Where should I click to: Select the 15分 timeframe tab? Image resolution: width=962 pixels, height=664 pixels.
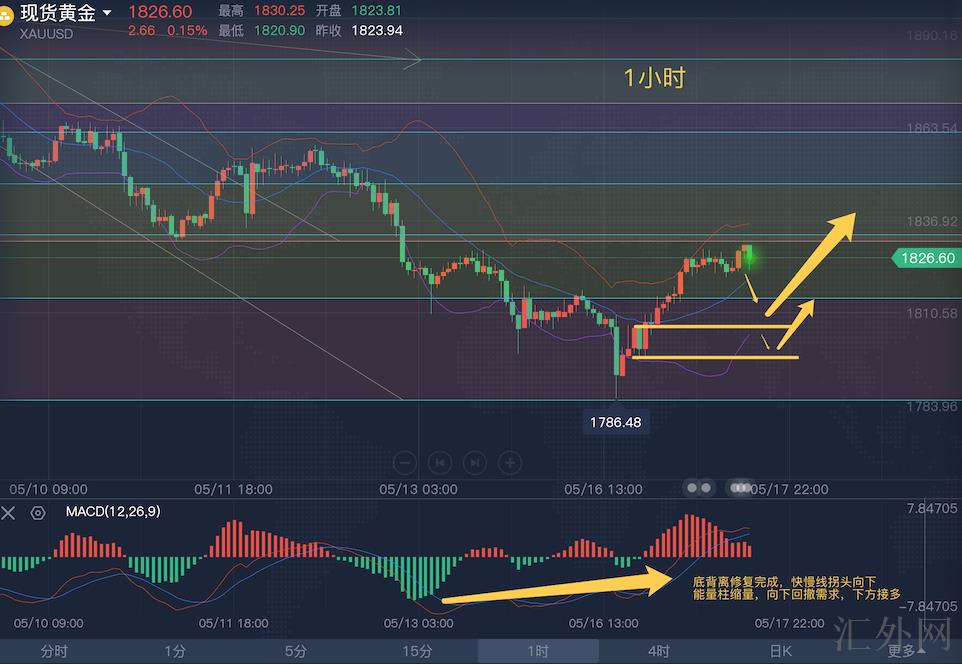click(x=417, y=651)
